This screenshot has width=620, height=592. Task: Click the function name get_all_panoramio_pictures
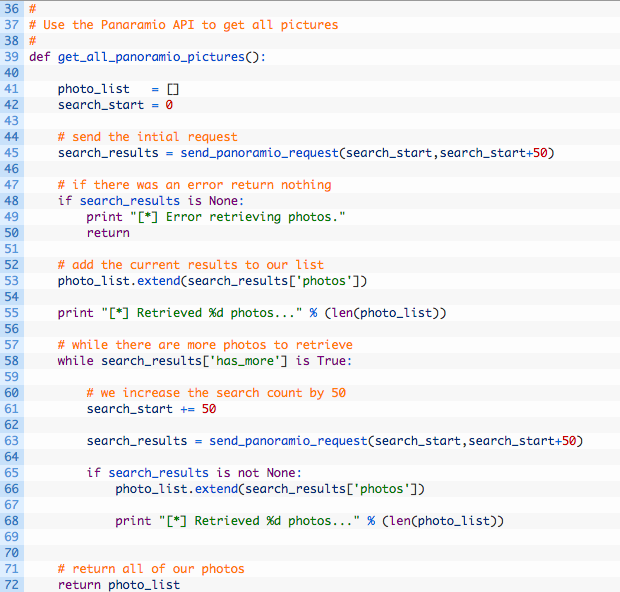tap(151, 57)
